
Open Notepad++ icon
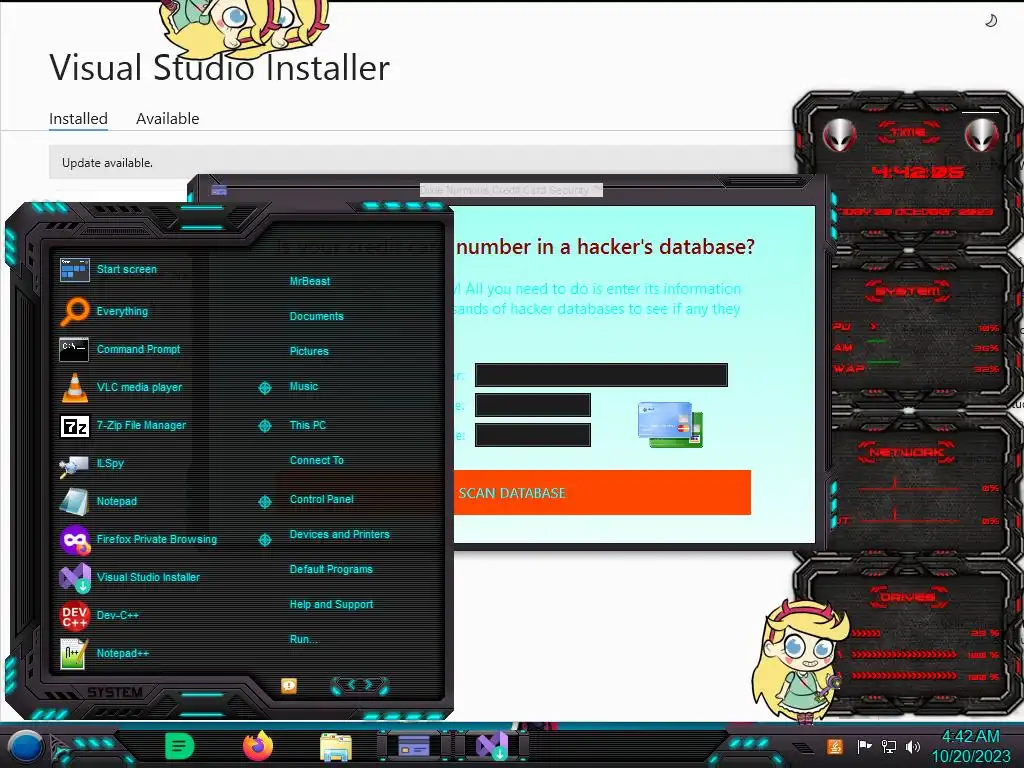tap(74, 653)
